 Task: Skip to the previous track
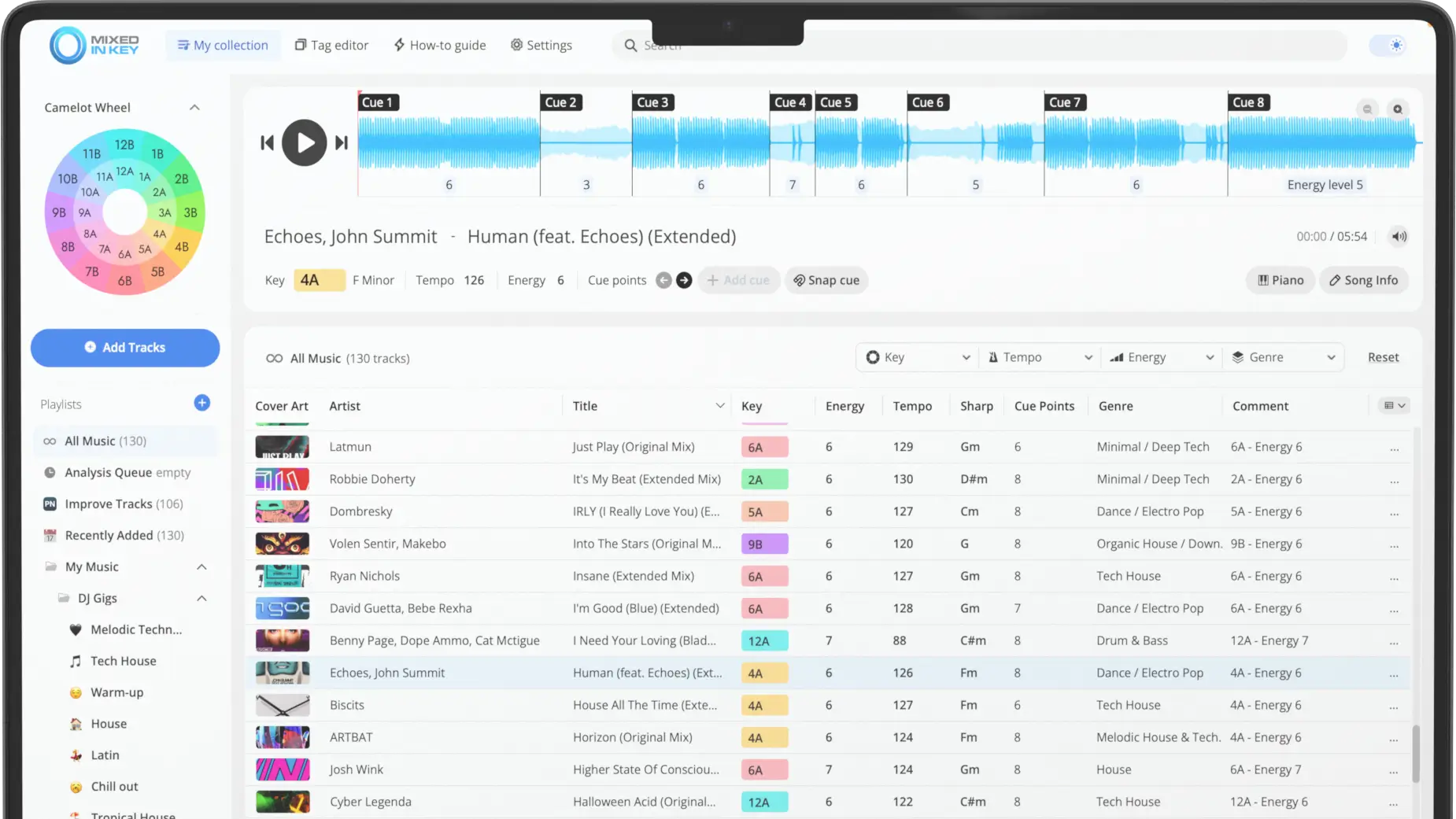[x=267, y=142]
